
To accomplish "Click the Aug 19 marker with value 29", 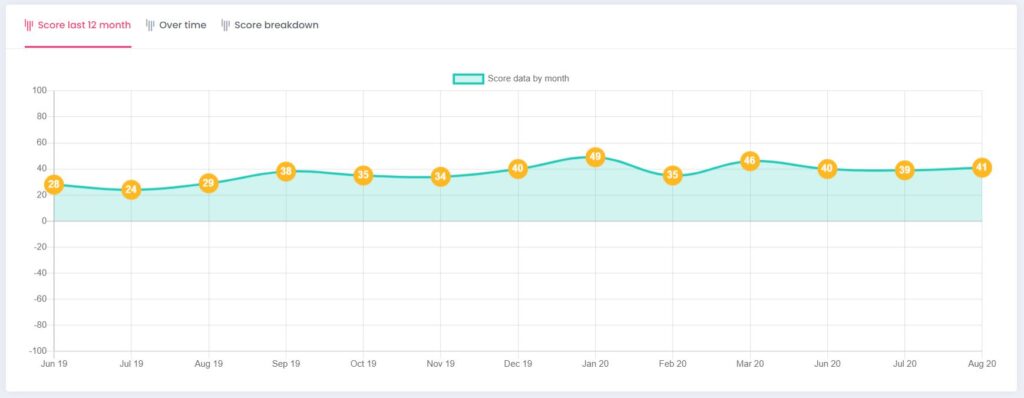I will 208,183.
